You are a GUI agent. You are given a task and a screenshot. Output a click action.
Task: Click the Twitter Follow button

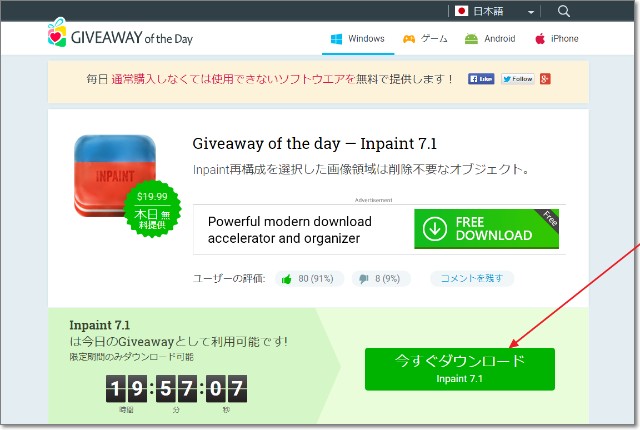[x=518, y=79]
